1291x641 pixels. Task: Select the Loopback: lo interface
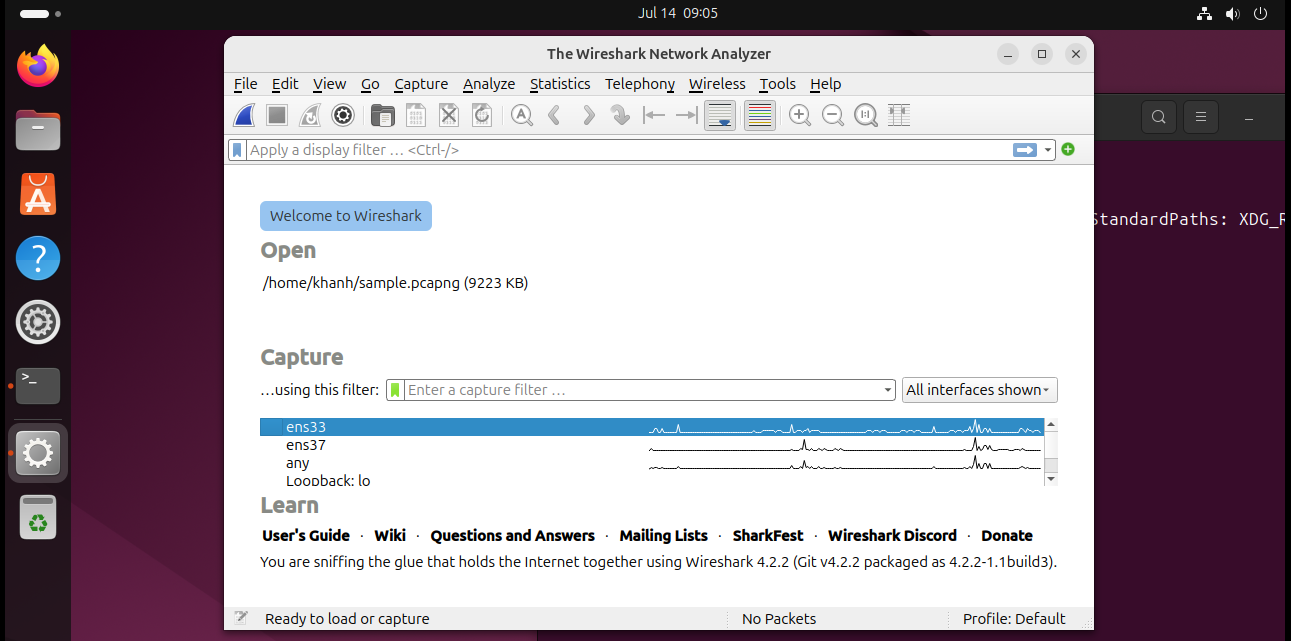pos(651,480)
